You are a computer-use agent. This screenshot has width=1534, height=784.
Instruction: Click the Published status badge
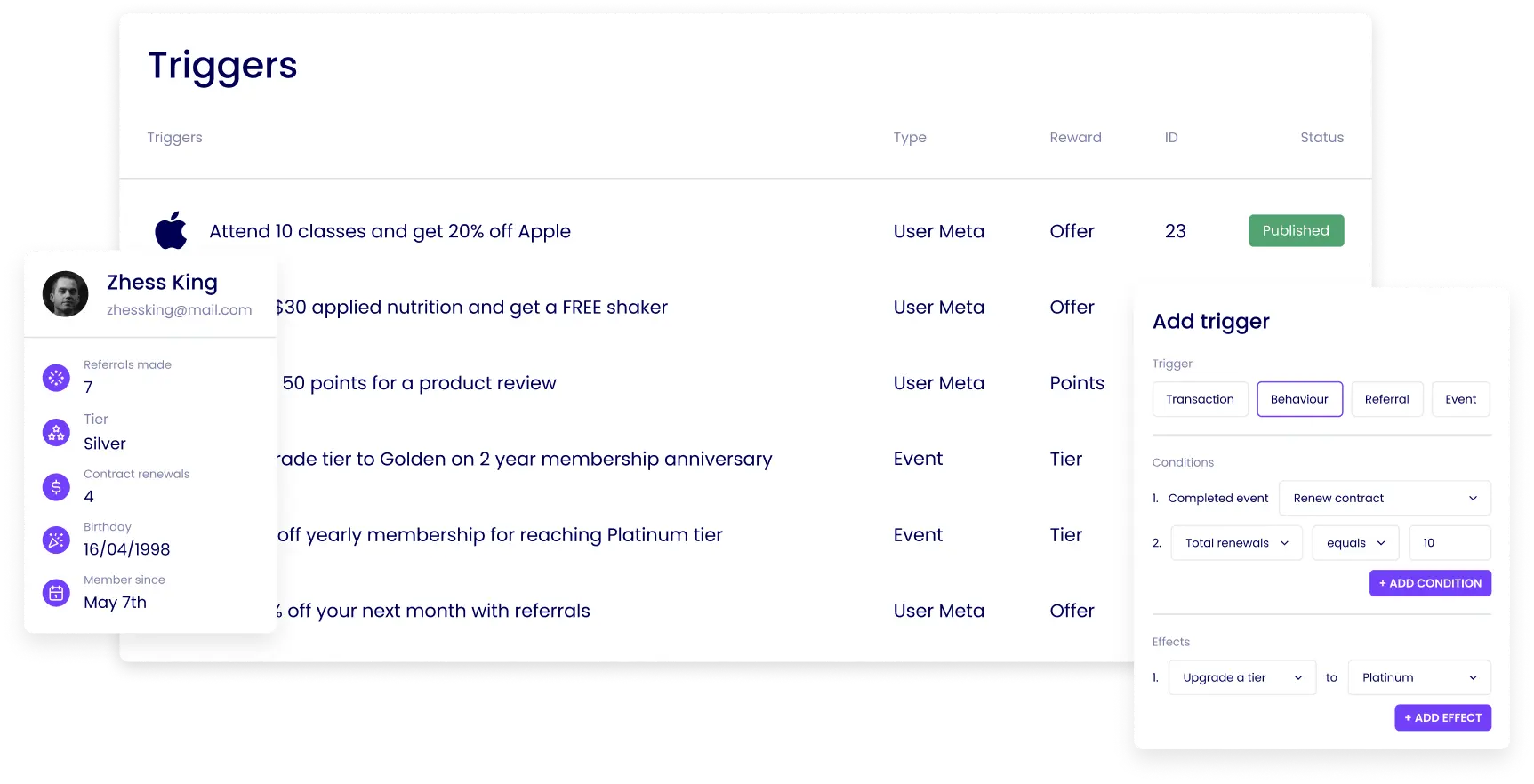[x=1296, y=230]
